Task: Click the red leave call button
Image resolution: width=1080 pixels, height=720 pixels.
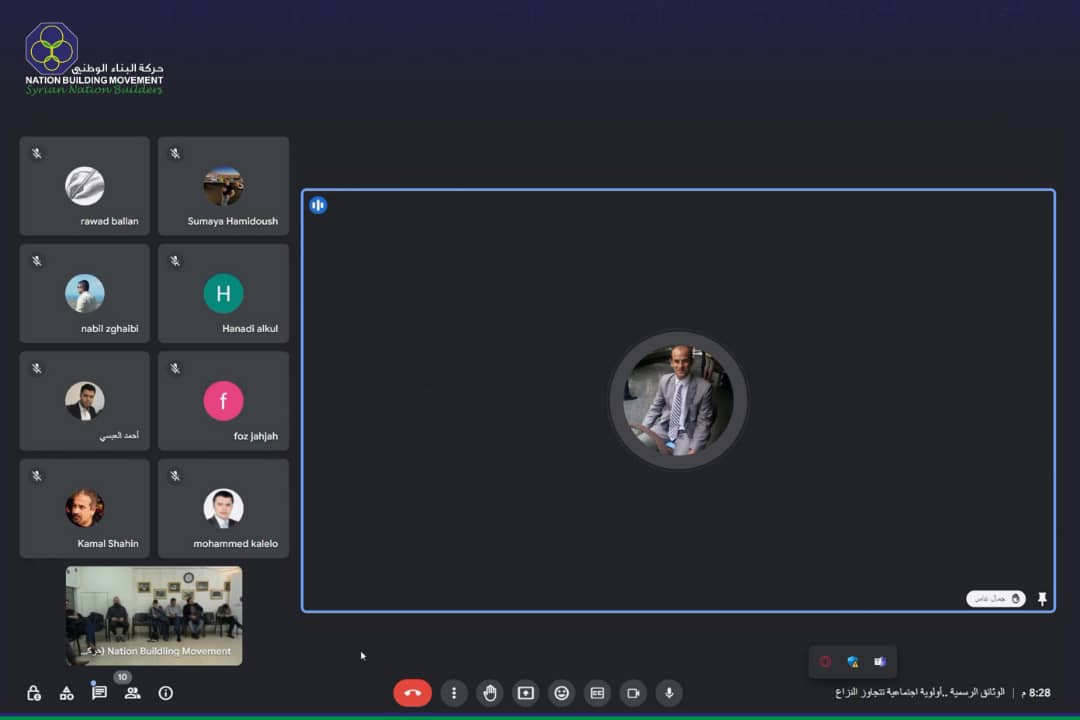Action: (x=412, y=693)
